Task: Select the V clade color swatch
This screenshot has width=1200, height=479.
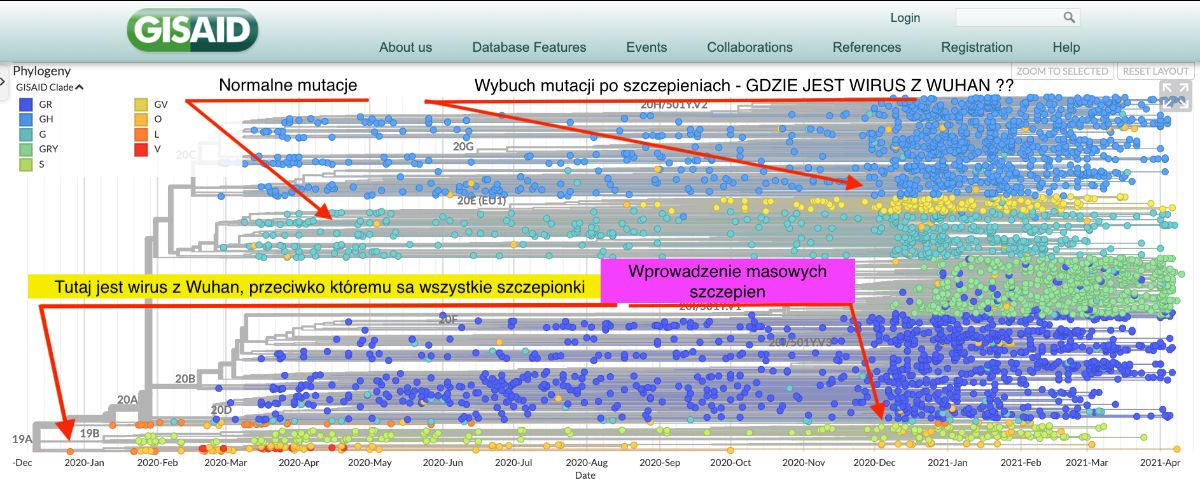Action: (x=142, y=148)
